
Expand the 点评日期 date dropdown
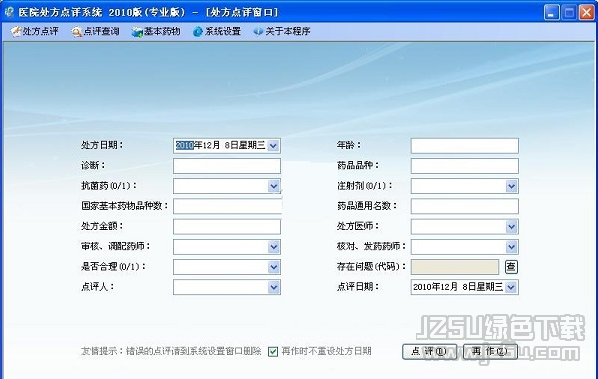coord(511,287)
